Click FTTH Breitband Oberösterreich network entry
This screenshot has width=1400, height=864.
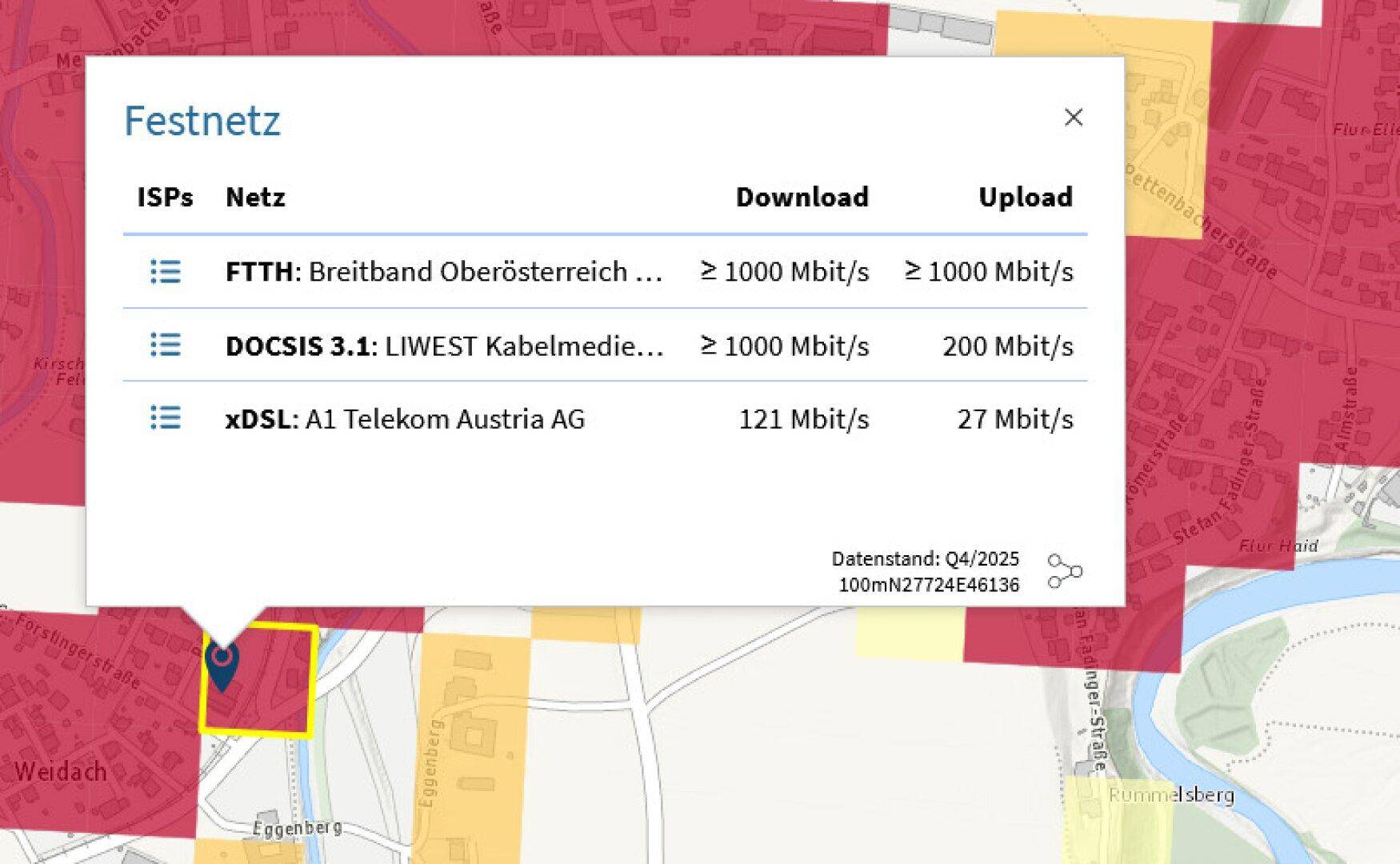[x=444, y=272]
